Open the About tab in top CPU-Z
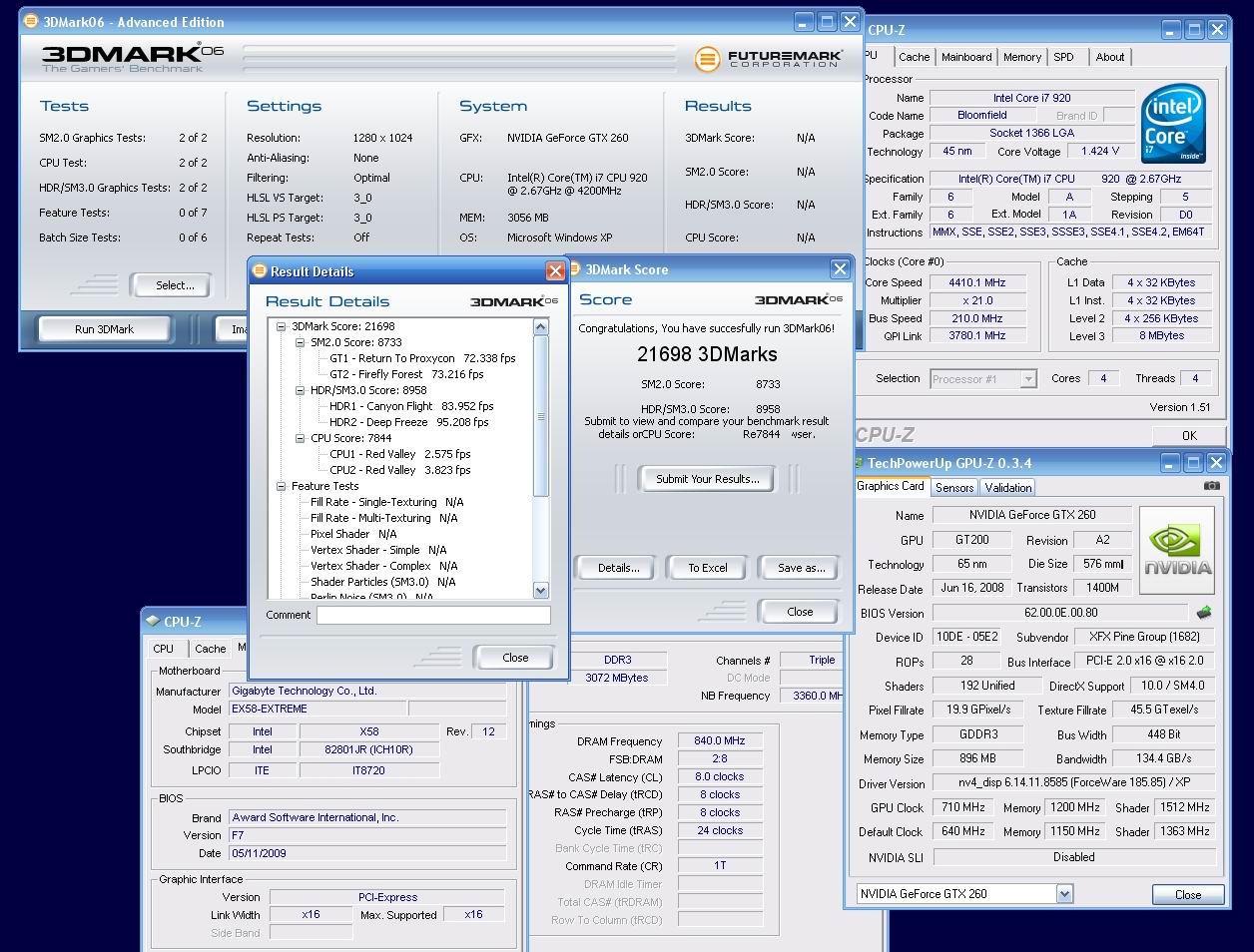Viewport: 1254px width, 952px height. click(1109, 57)
